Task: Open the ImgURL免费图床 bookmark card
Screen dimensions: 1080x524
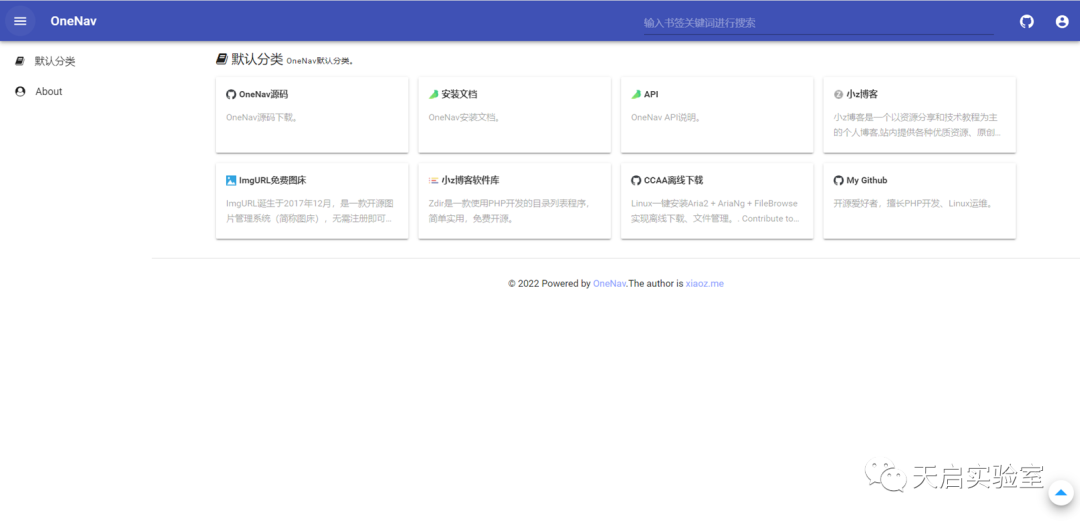Action: pyautogui.click(x=312, y=201)
